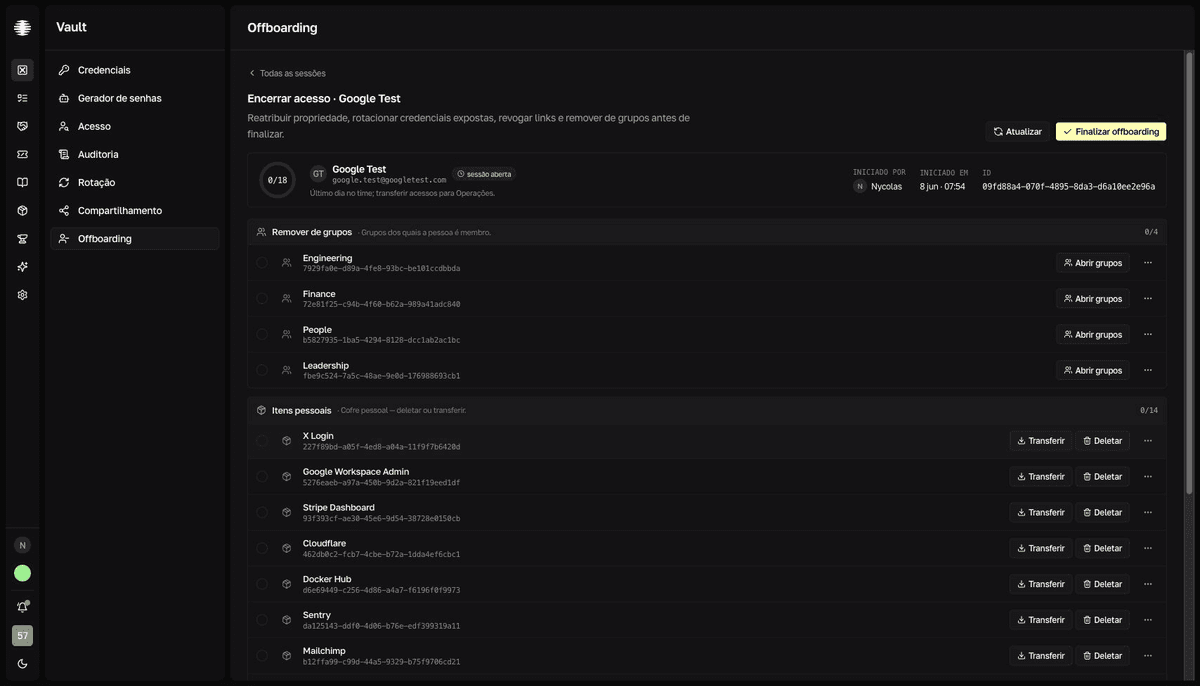Open Rotação in the Vault menu
This screenshot has width=1200, height=686.
pyautogui.click(x=135, y=182)
